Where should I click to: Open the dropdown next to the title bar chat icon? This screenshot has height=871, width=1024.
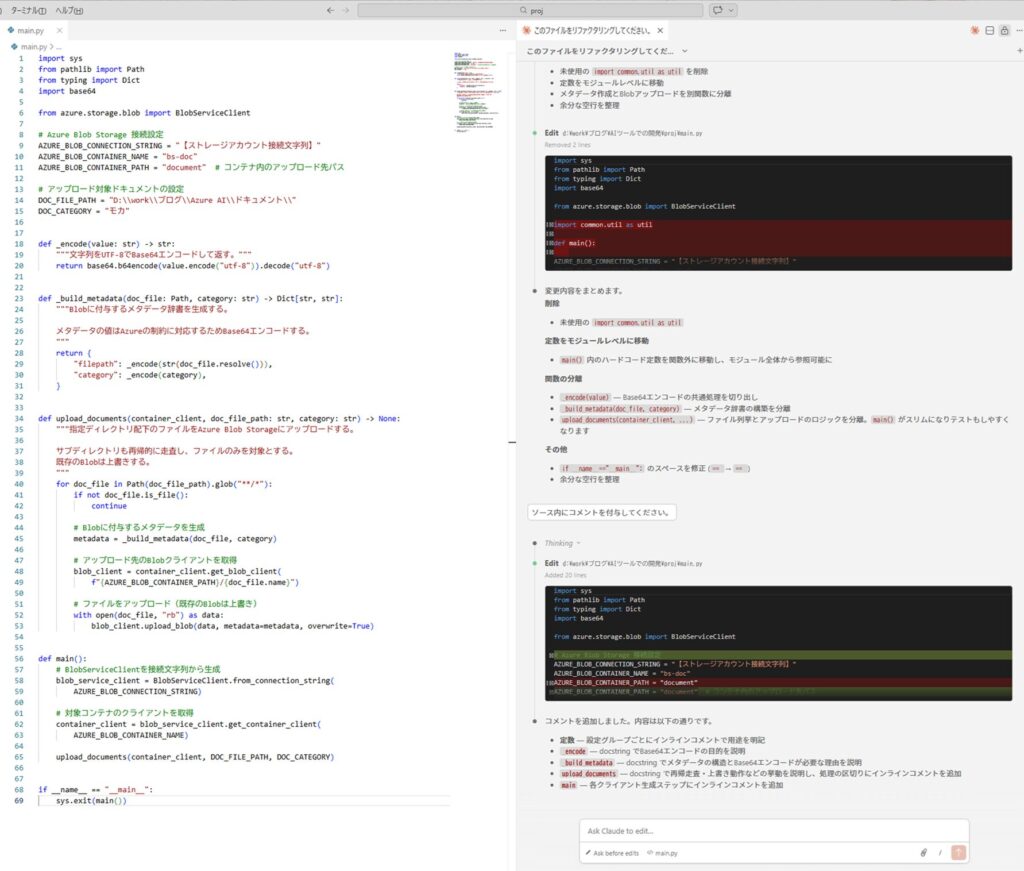click(732, 10)
